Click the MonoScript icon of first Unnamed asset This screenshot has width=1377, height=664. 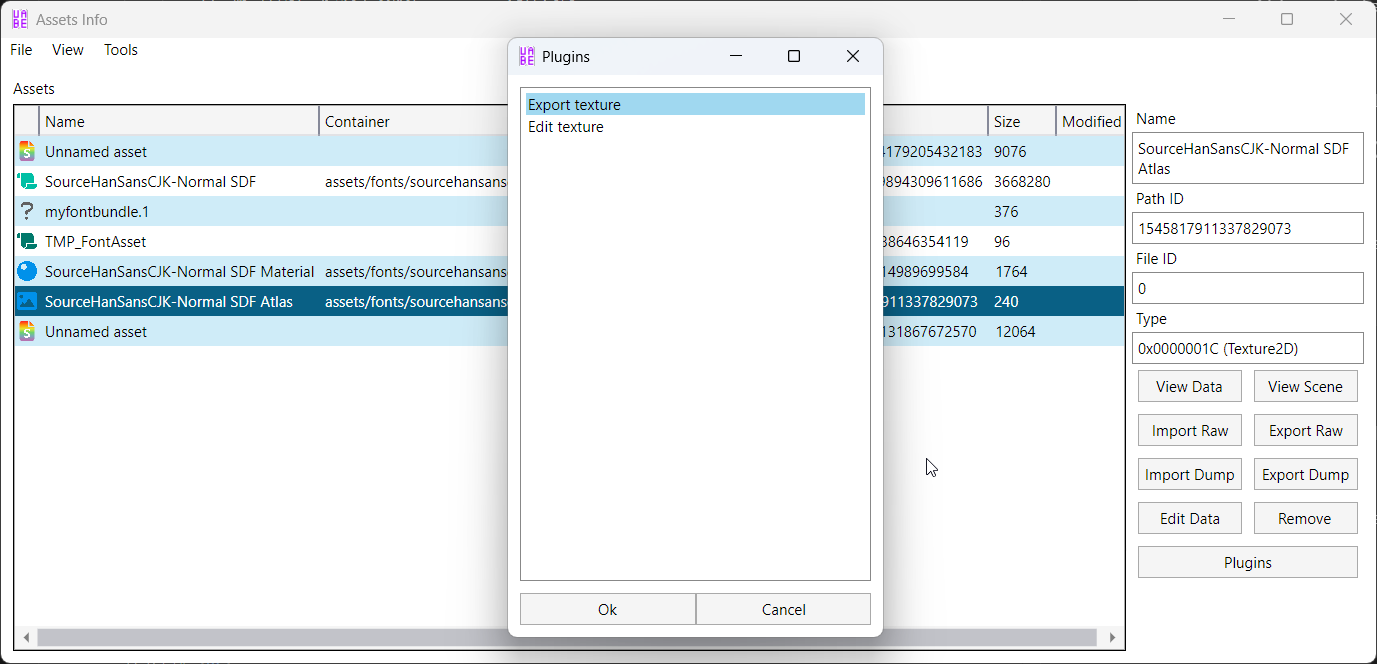[27, 152]
